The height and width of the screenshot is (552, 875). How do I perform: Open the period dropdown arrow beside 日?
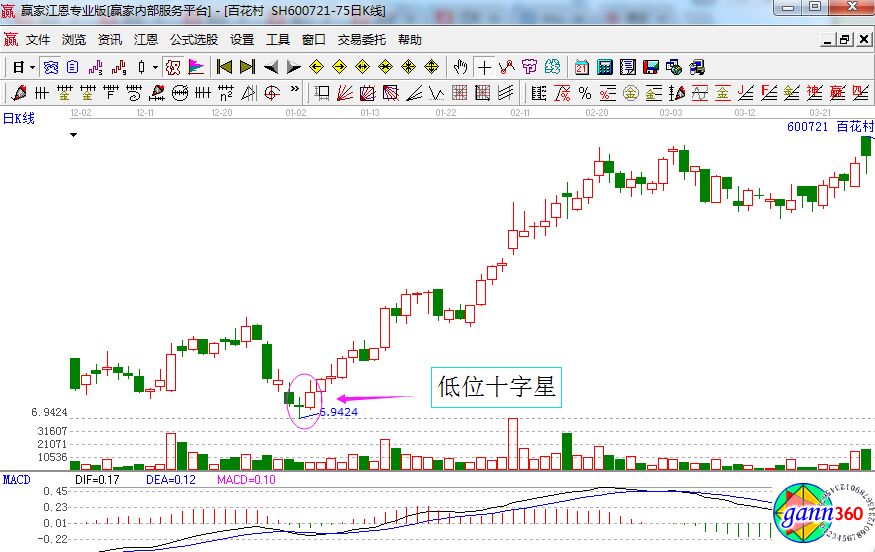[32, 67]
